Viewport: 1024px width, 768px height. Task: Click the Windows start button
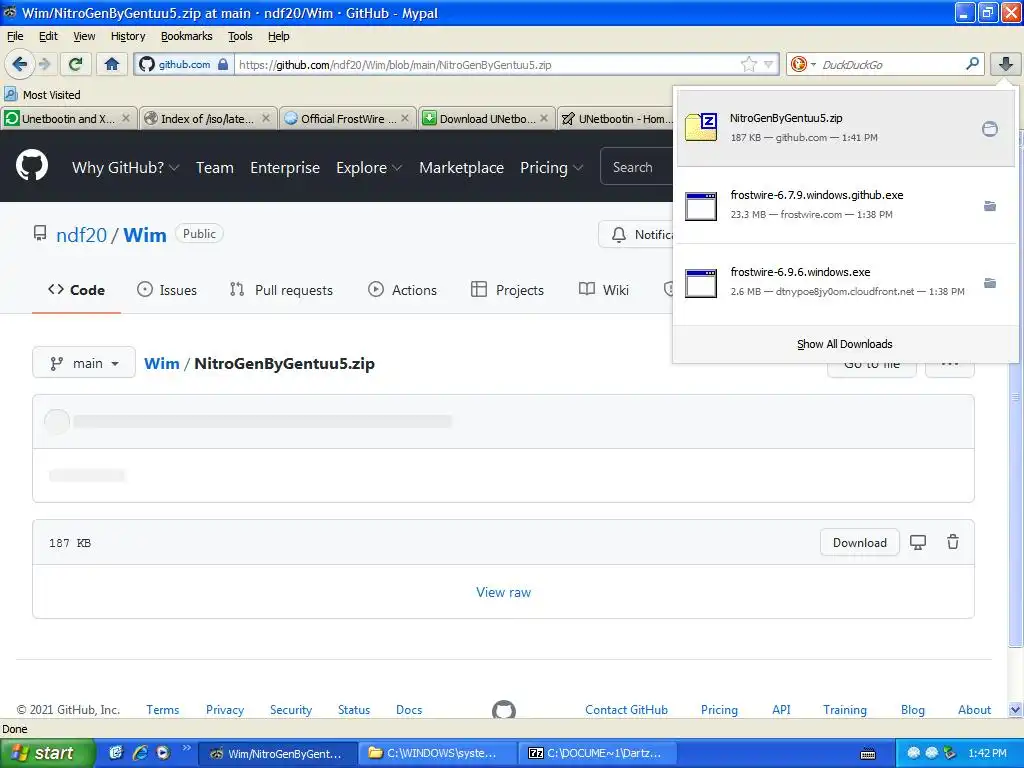[x=46, y=753]
